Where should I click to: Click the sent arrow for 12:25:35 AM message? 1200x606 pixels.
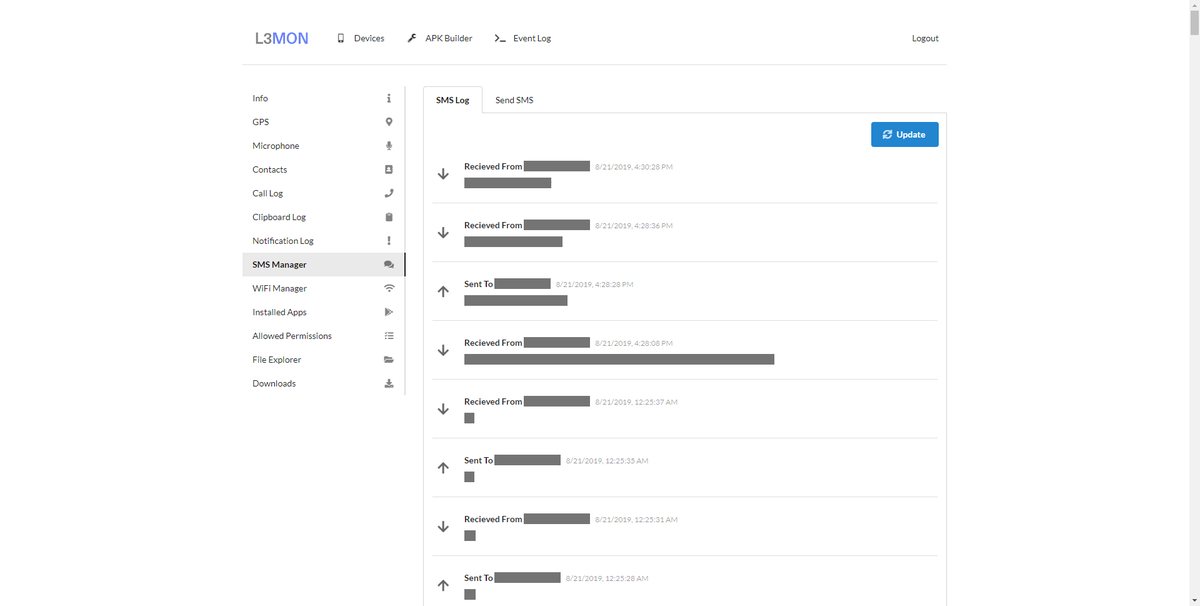coord(443,468)
